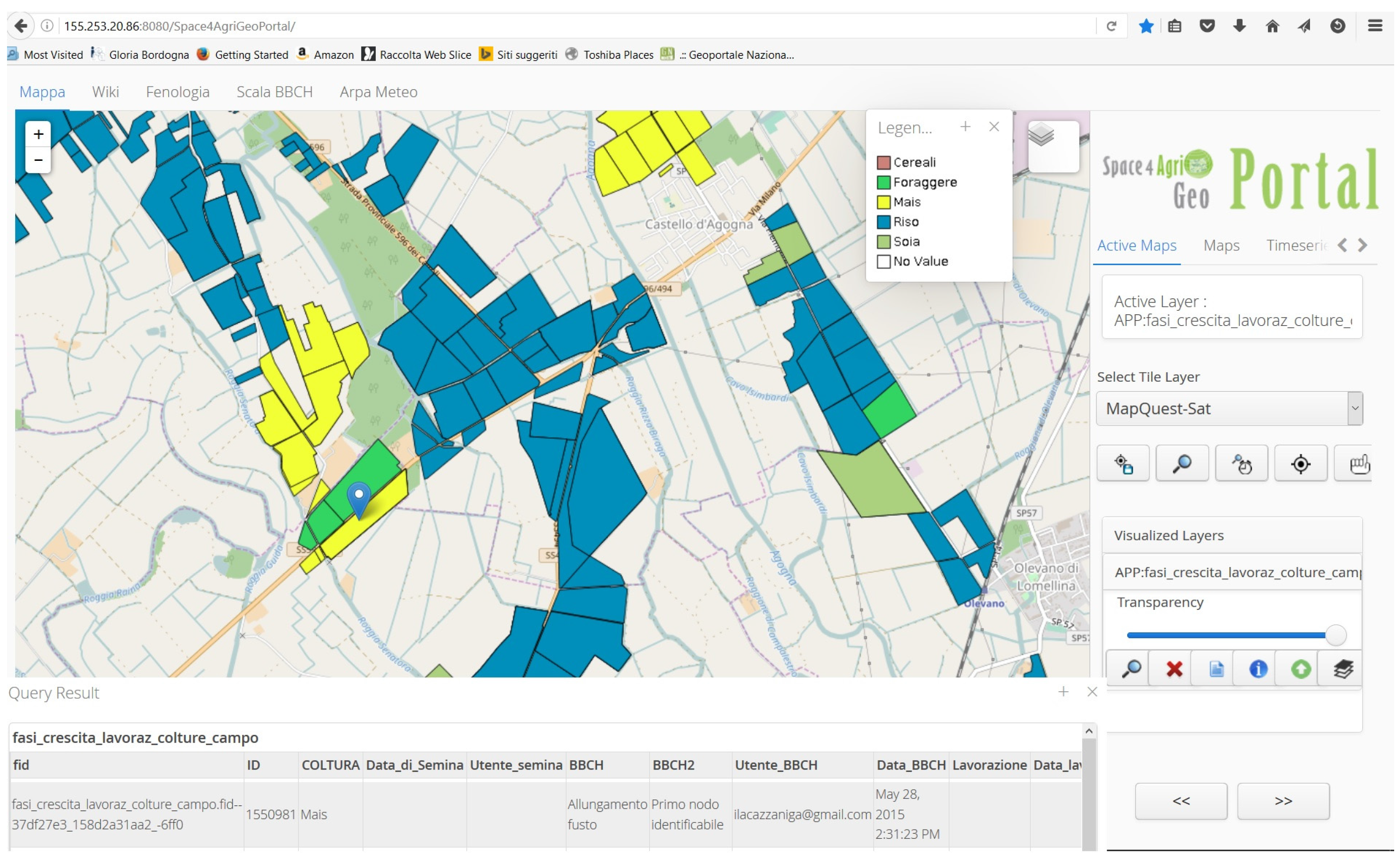
Task: Switch to the Wiki tab
Action: pos(106,92)
